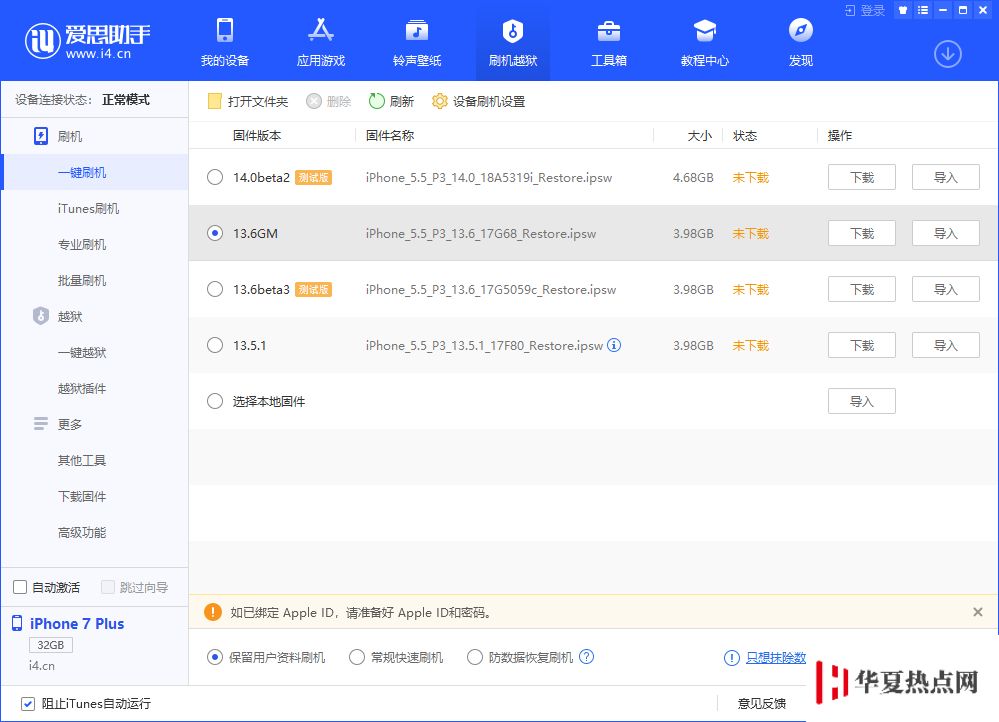
Task: Select 14.0beta2 firmware radio button
Action: [215, 177]
